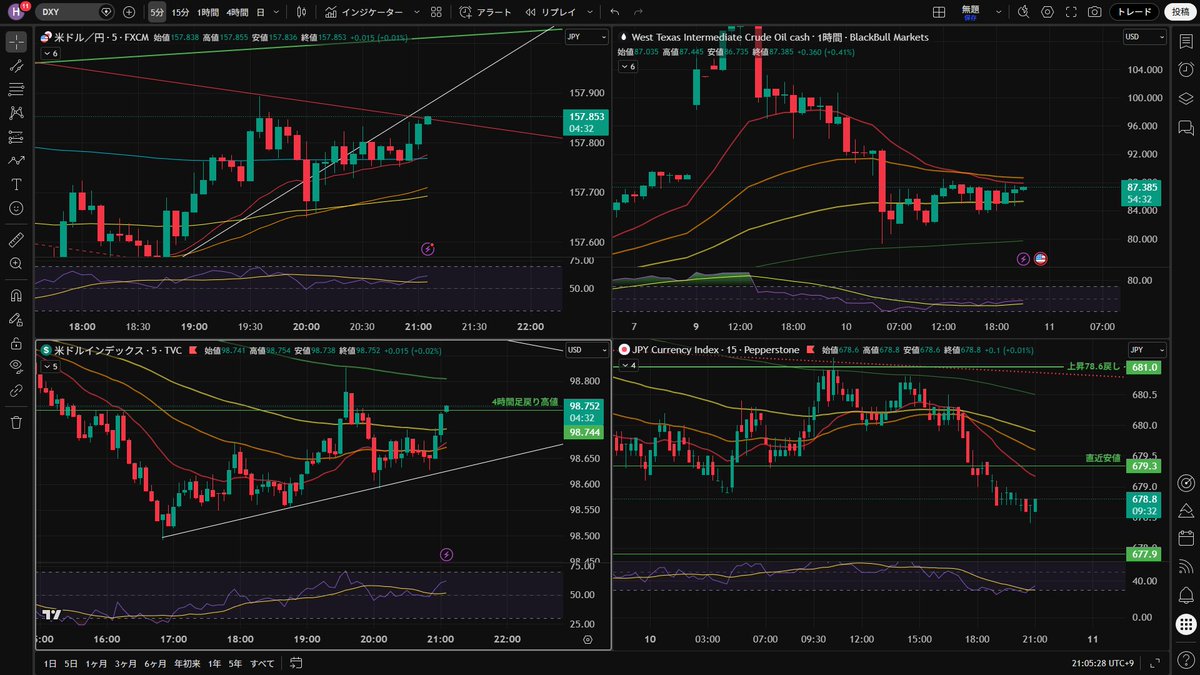Screen dimensions: 1200x675
Task: Click the 無題 layout name to save
Action: click(x=970, y=12)
